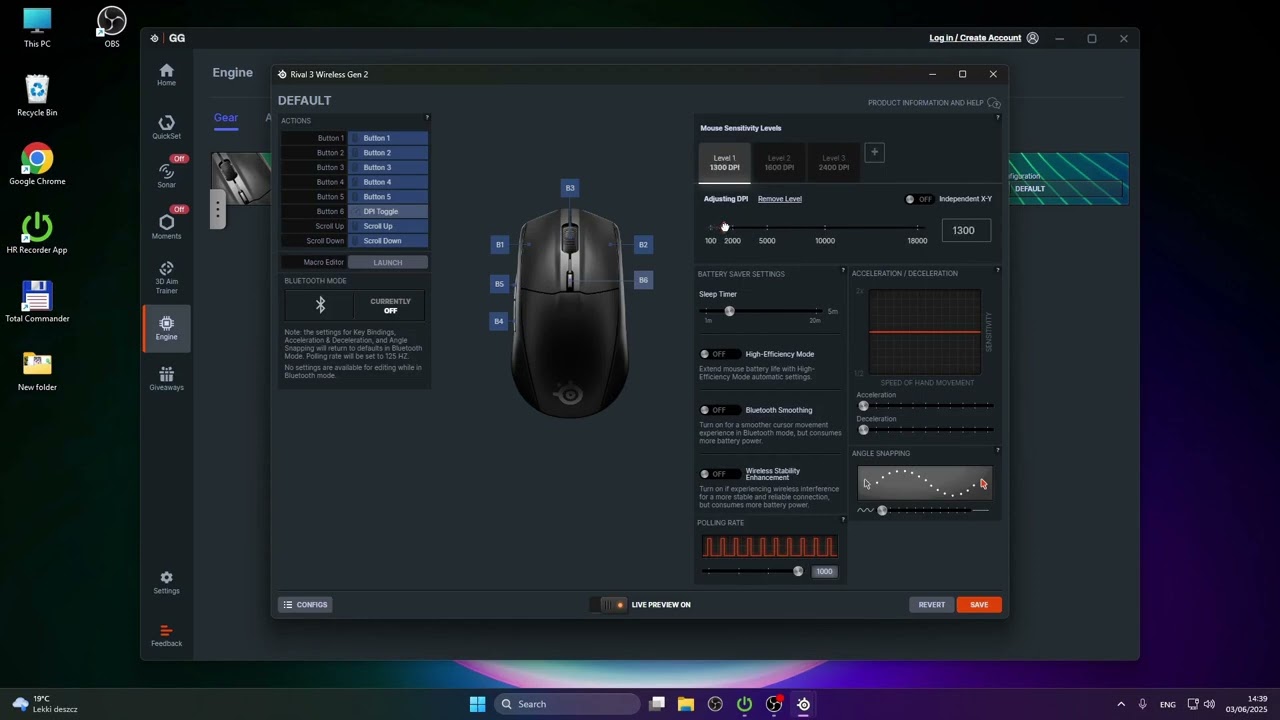Click Angle Snapping help question mark
Viewport: 1280px width, 720px height.
click(997, 451)
